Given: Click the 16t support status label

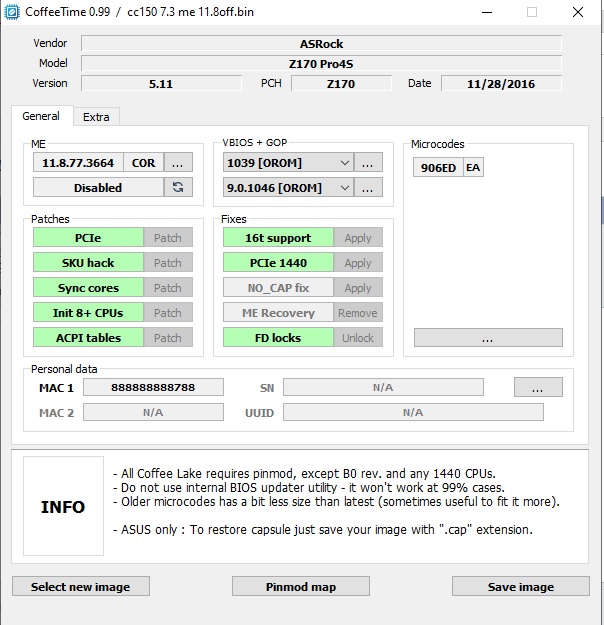Looking at the screenshot, I should (x=278, y=238).
